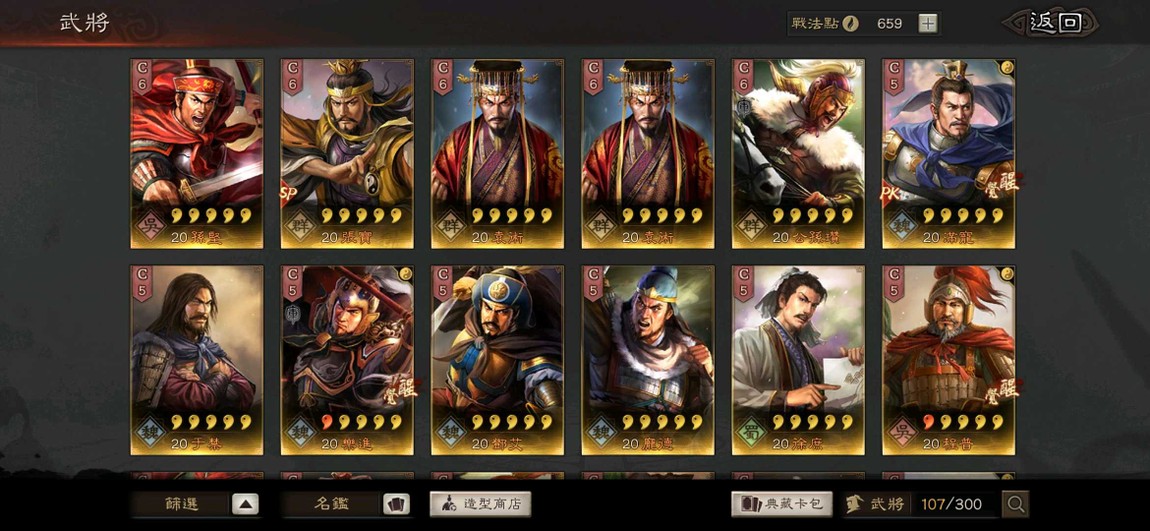The height and width of the screenshot is (531, 1150).
Task: Select the 孫堅 general card
Action: (x=197, y=154)
